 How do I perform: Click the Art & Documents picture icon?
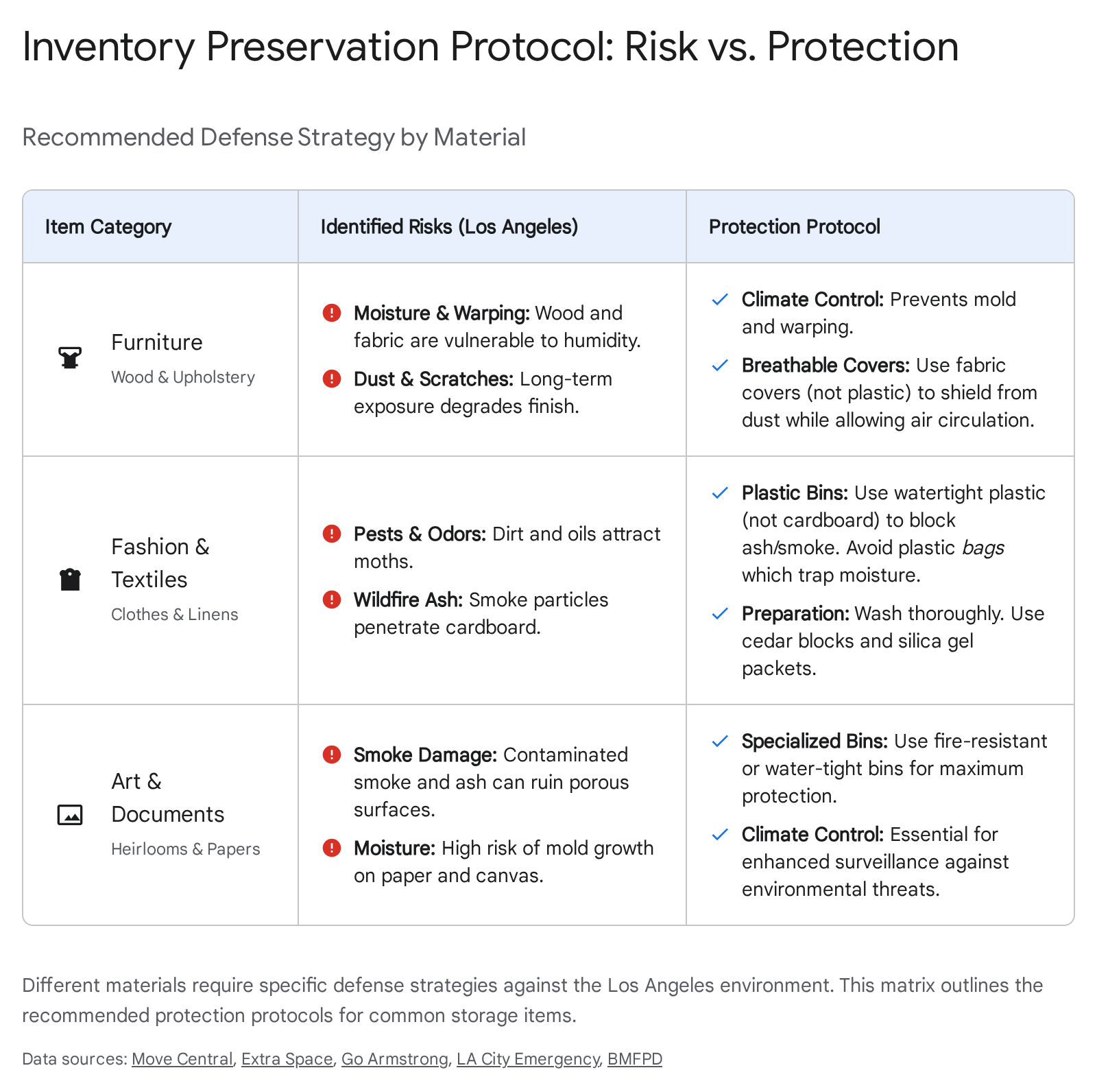(x=70, y=814)
